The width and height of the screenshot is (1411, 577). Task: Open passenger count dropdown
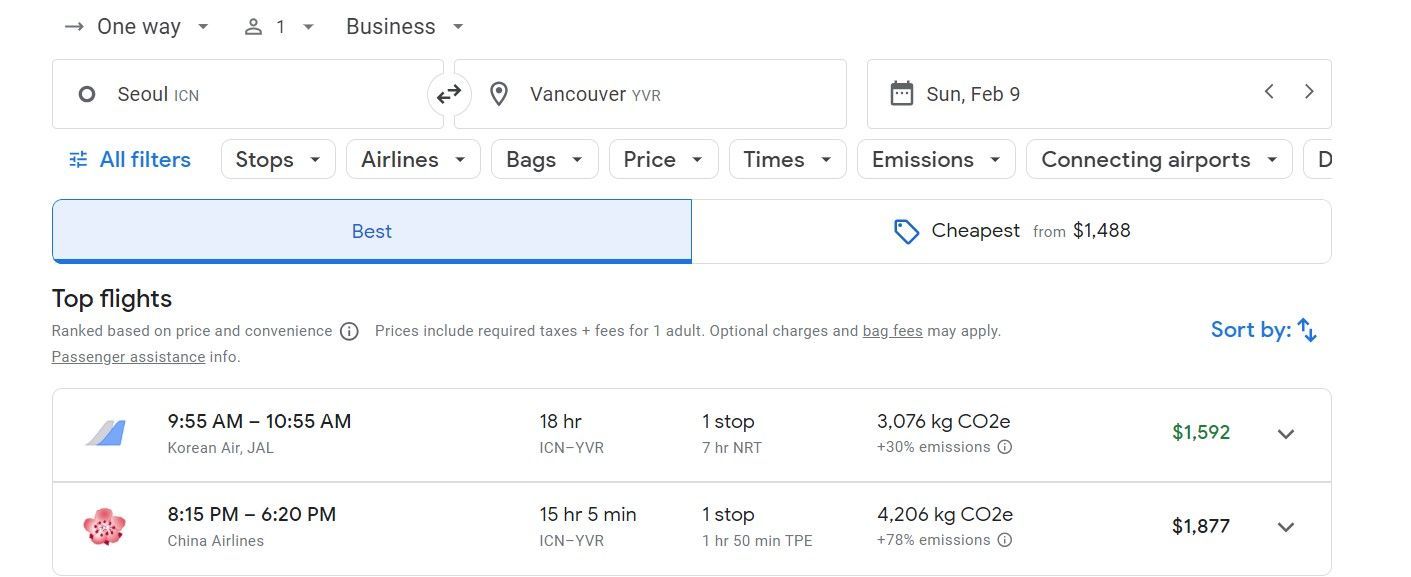(279, 27)
